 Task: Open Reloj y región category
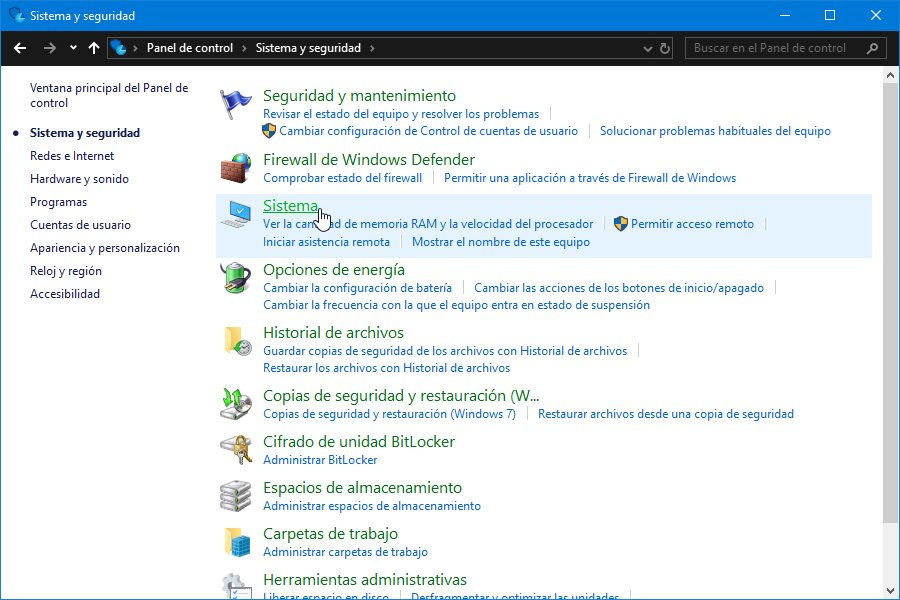(66, 270)
